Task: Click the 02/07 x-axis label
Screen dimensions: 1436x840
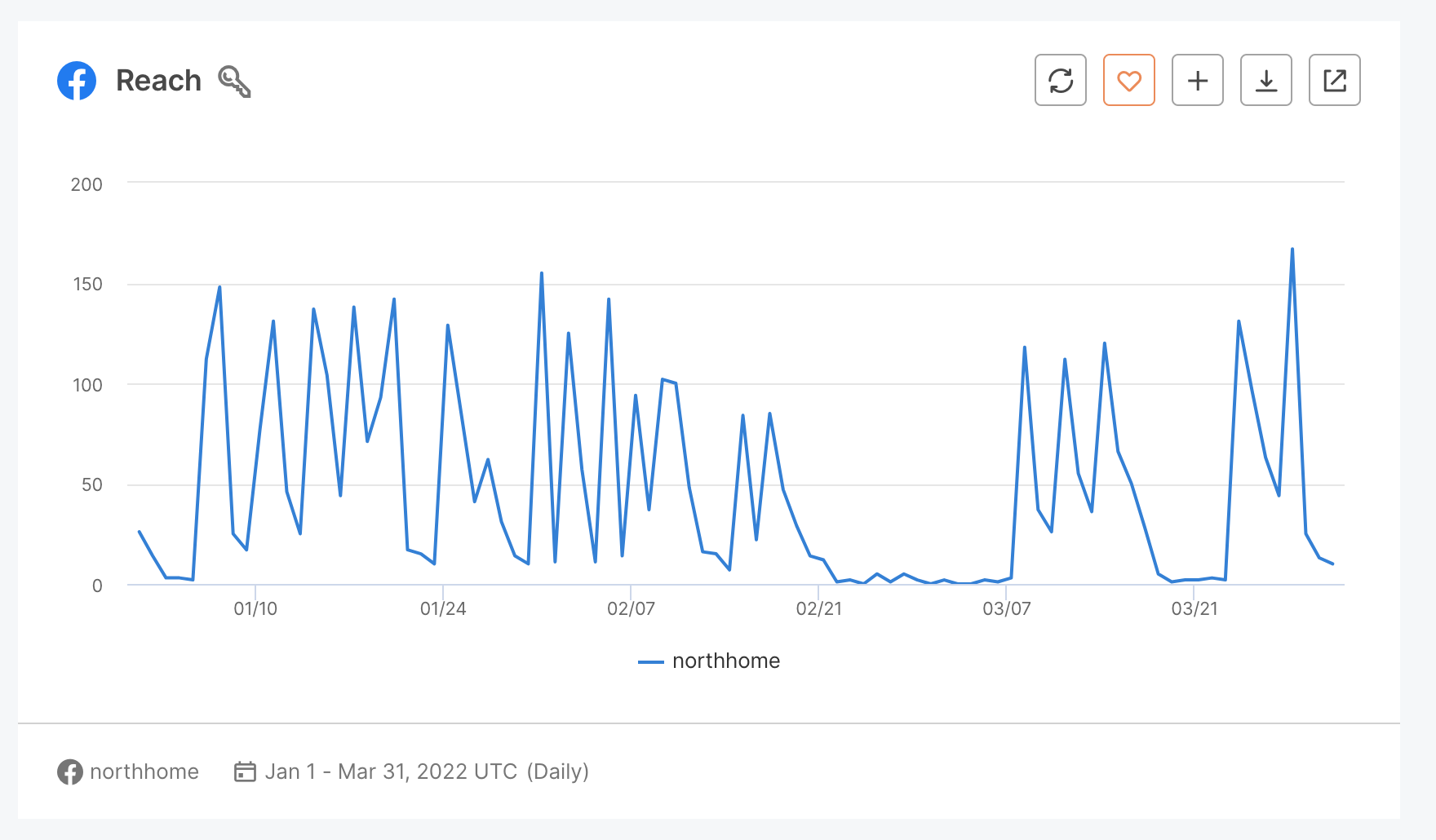Action: pyautogui.click(x=631, y=608)
